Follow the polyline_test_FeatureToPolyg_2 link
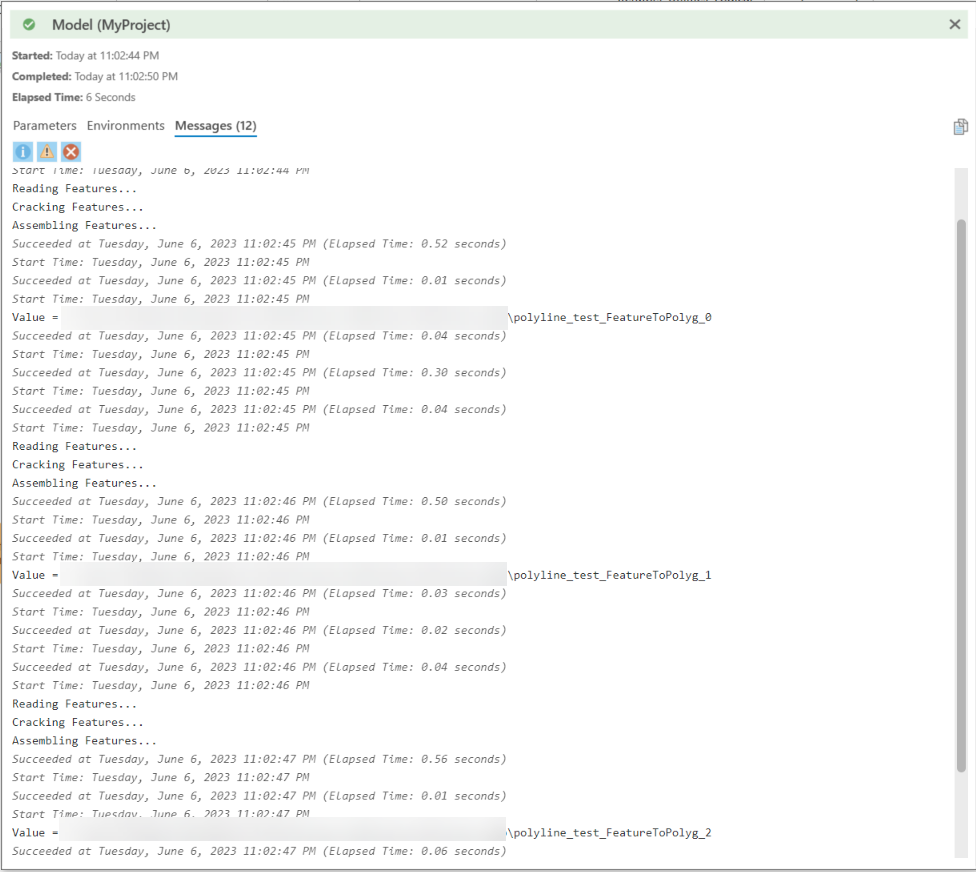 click(x=610, y=832)
